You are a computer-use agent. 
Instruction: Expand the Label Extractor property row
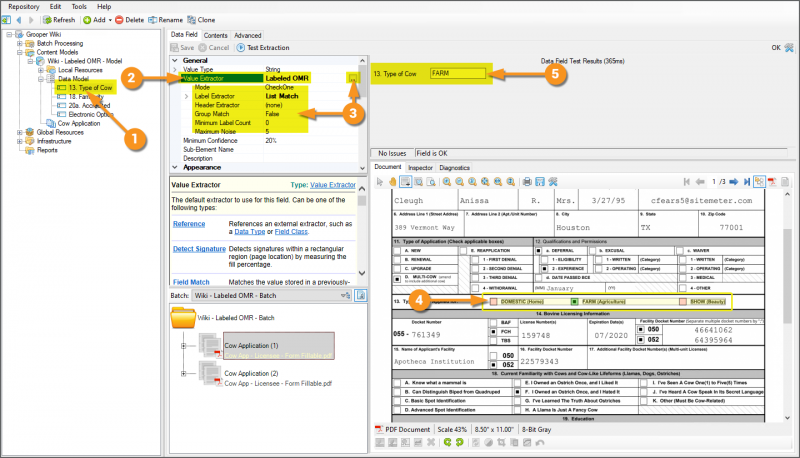click(187, 96)
